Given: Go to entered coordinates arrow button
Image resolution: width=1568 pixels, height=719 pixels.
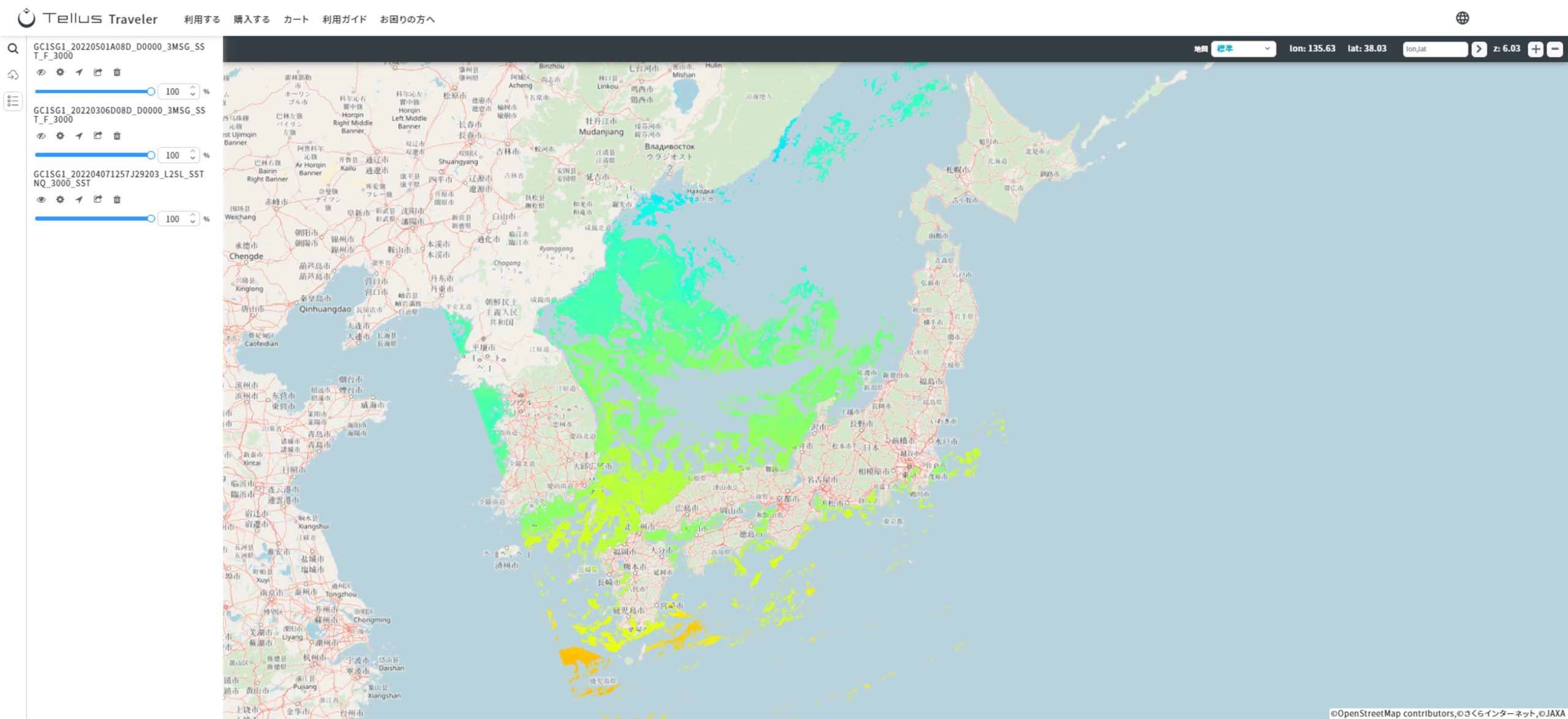Looking at the screenshot, I should 1479,49.
